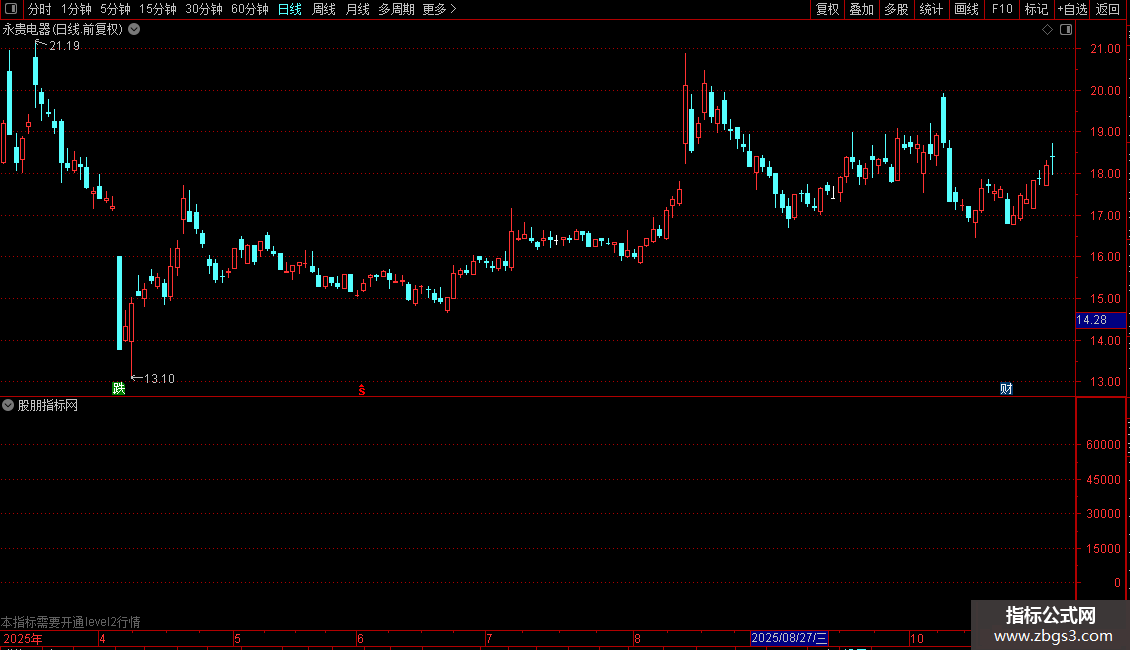Click the 本指标需要开通level2行情 notice
Image resolution: width=1130 pixels, height=650 pixels.
click(71, 622)
